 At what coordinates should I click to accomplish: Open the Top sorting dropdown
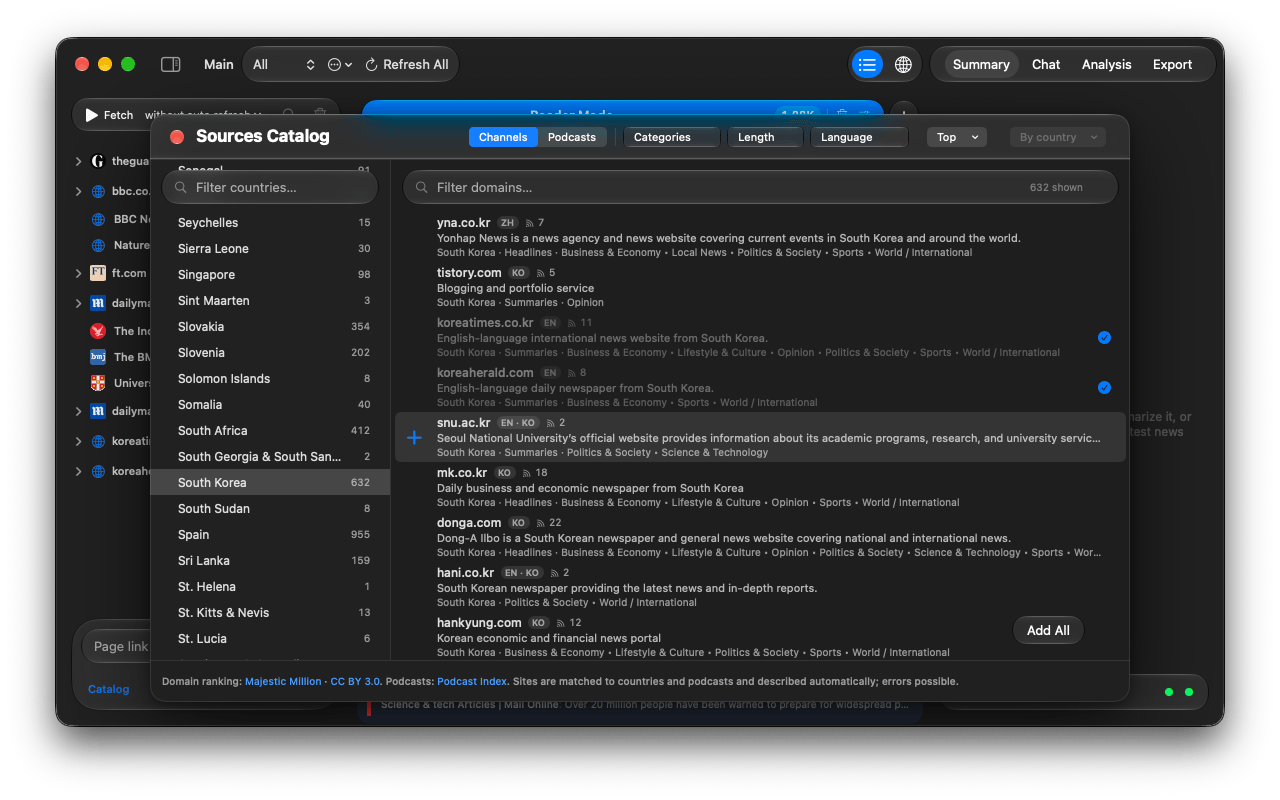coord(957,137)
